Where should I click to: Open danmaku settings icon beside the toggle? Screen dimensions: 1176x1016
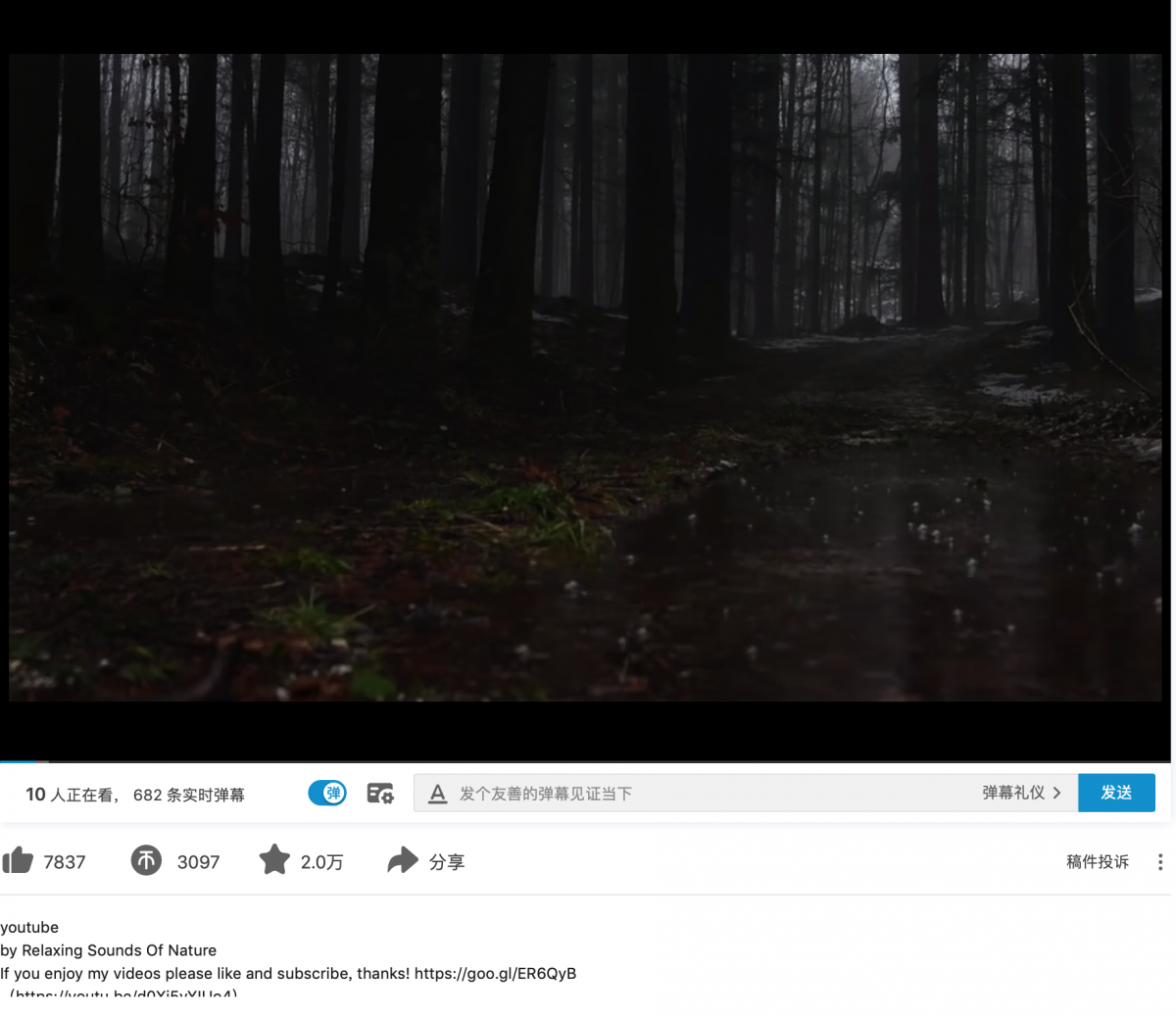(x=380, y=793)
